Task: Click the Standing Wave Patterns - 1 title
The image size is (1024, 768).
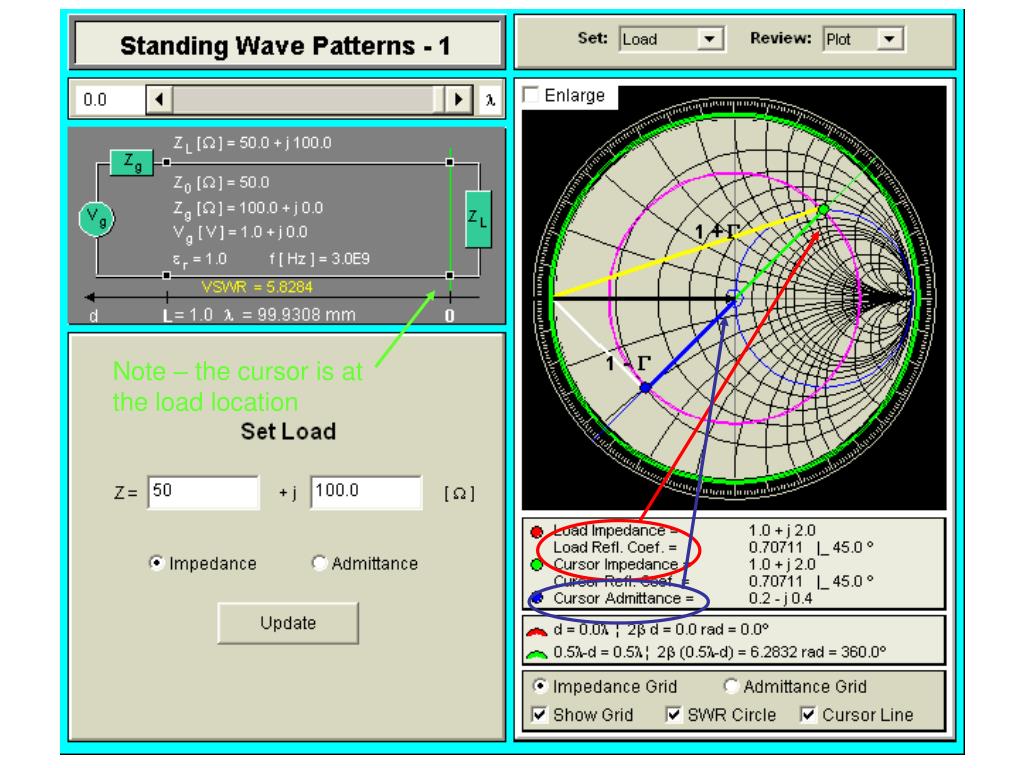Action: (x=285, y=46)
